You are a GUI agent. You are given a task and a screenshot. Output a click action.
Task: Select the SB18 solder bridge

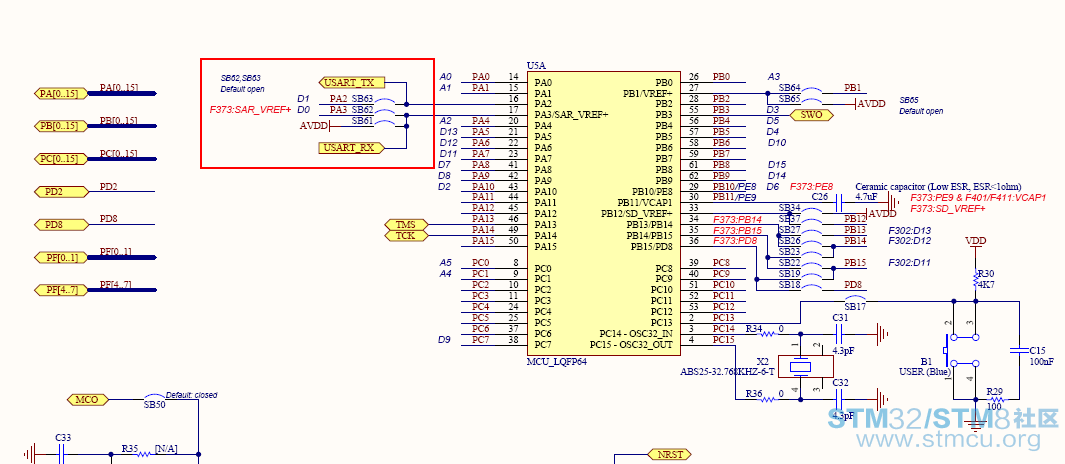(812, 287)
